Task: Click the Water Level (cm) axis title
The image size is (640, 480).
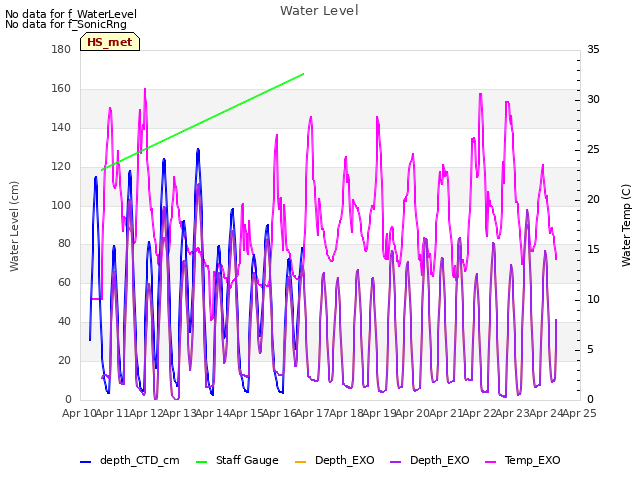Action: tap(14, 227)
